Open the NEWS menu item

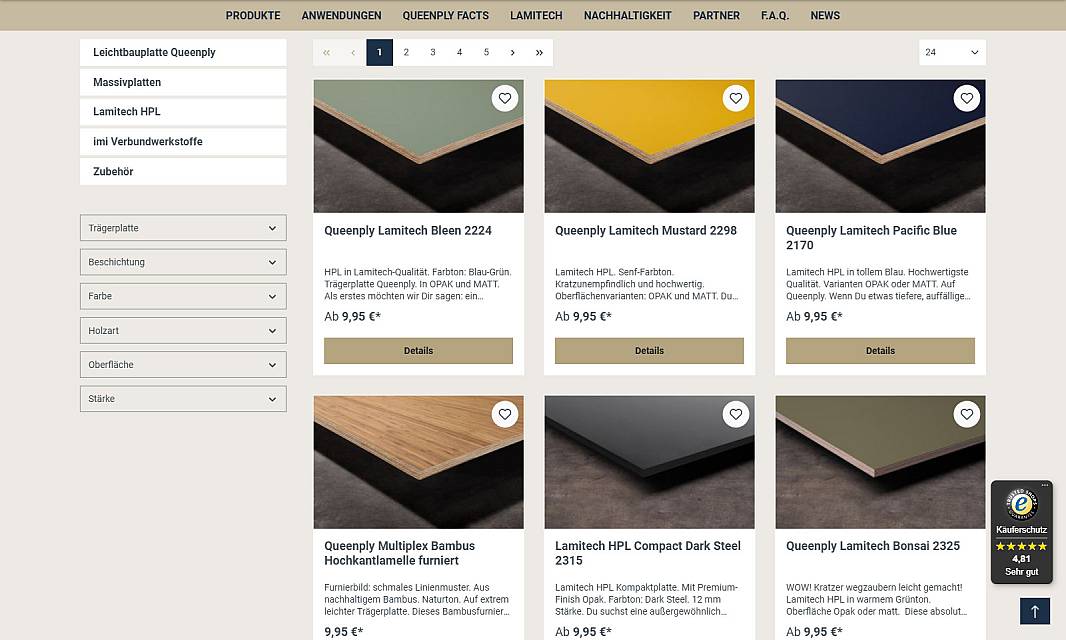[825, 15]
